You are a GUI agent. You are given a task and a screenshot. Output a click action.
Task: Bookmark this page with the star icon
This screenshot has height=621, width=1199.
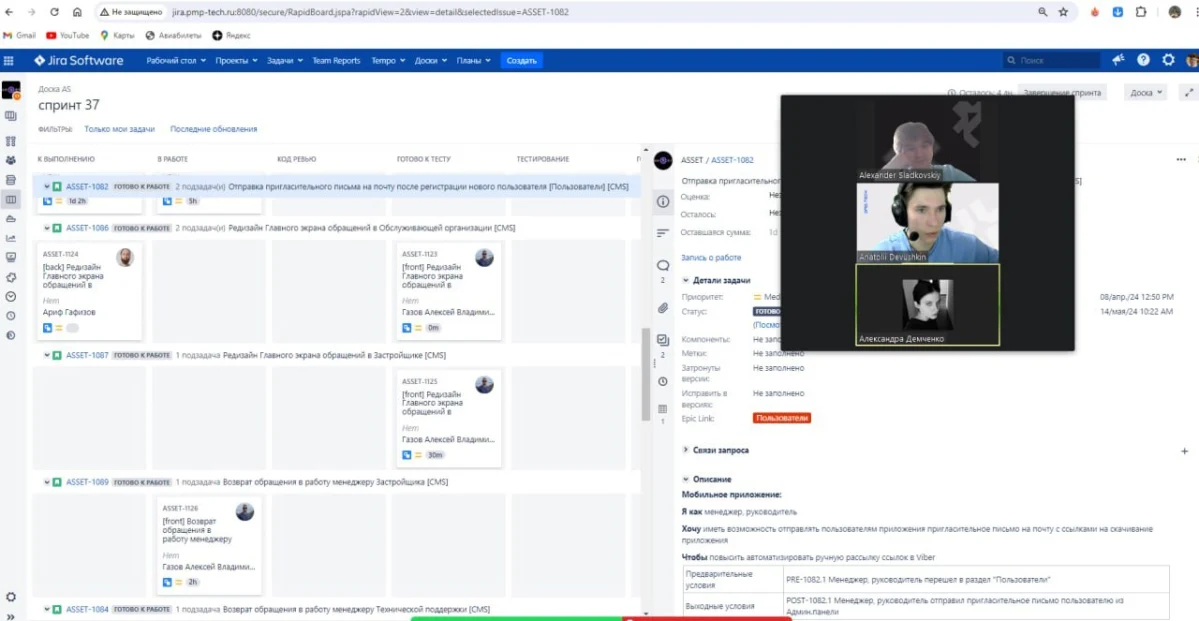click(1063, 12)
